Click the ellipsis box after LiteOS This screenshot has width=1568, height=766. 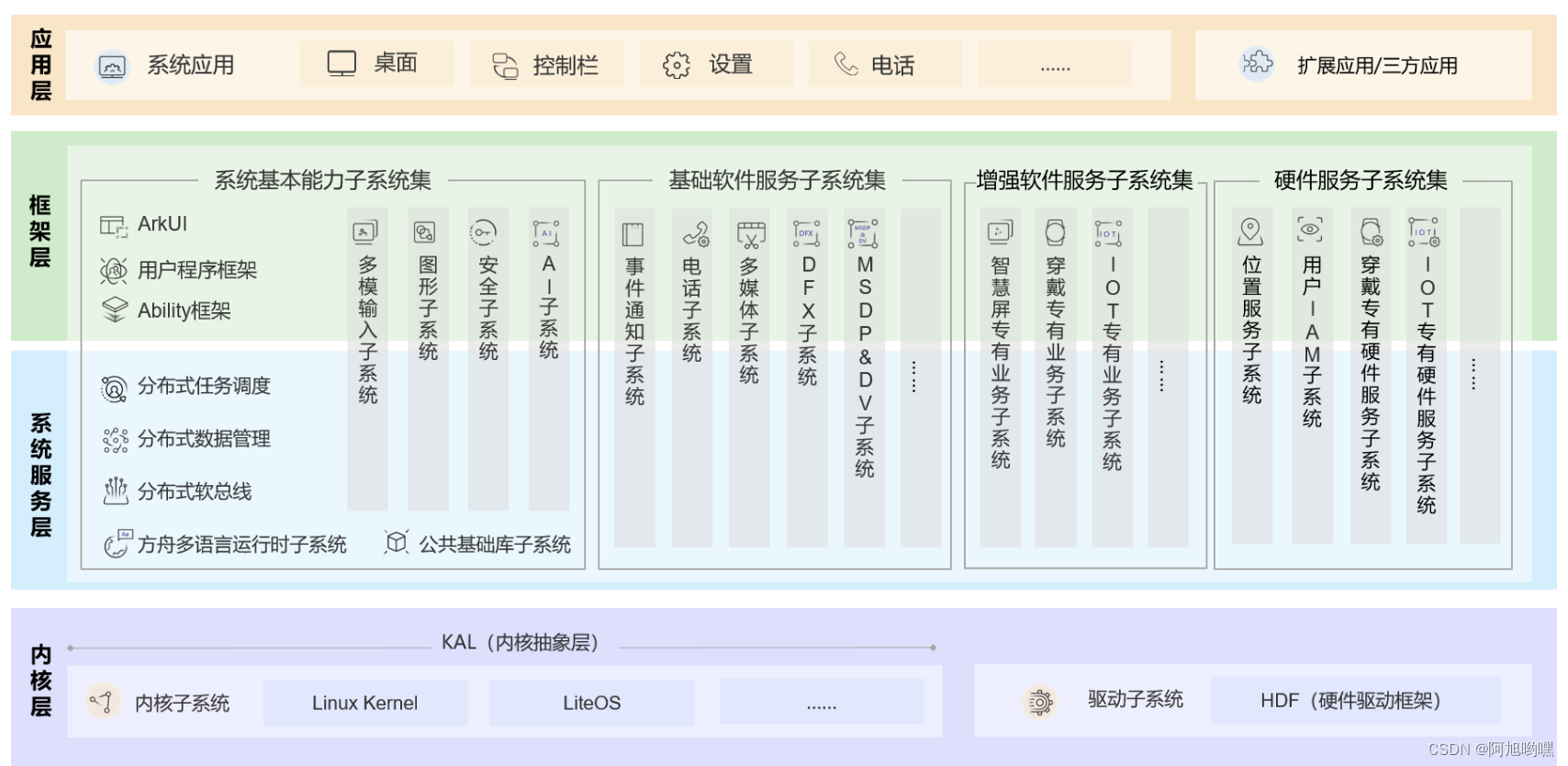click(x=822, y=703)
